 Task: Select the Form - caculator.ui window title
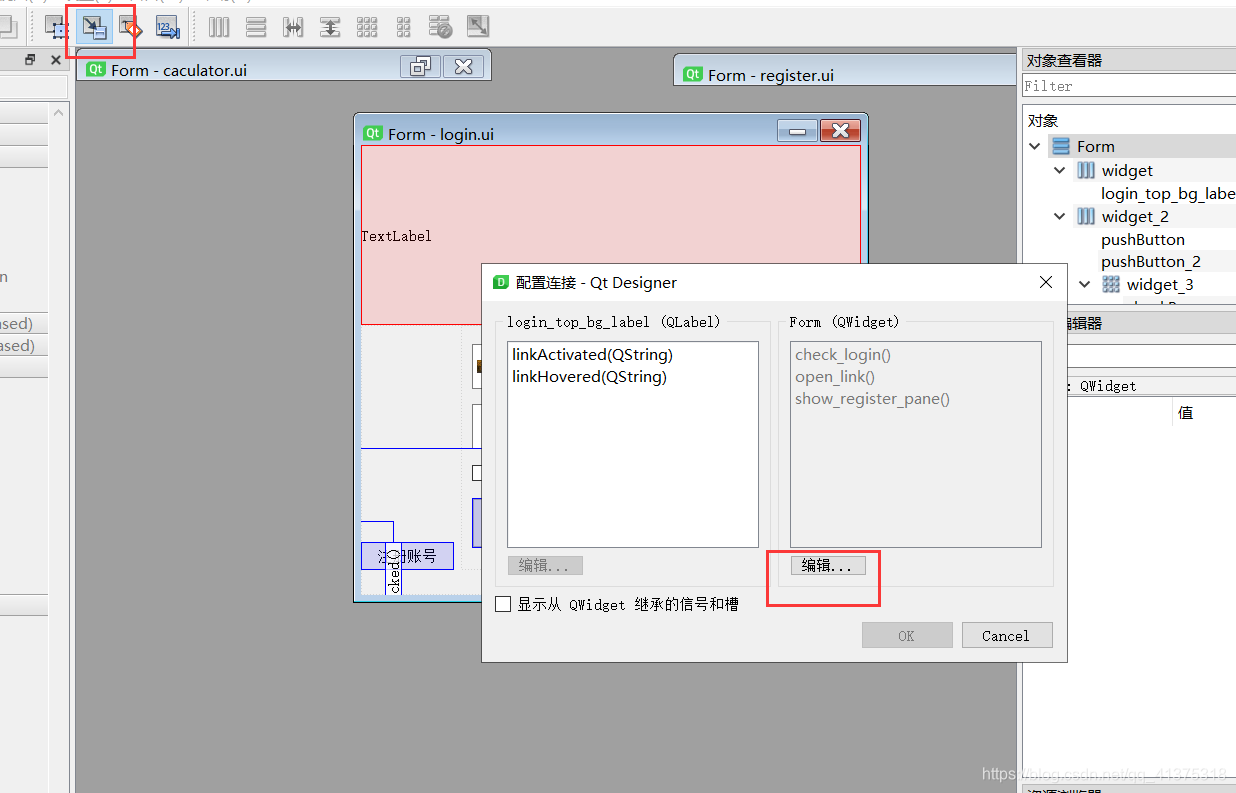(x=179, y=70)
